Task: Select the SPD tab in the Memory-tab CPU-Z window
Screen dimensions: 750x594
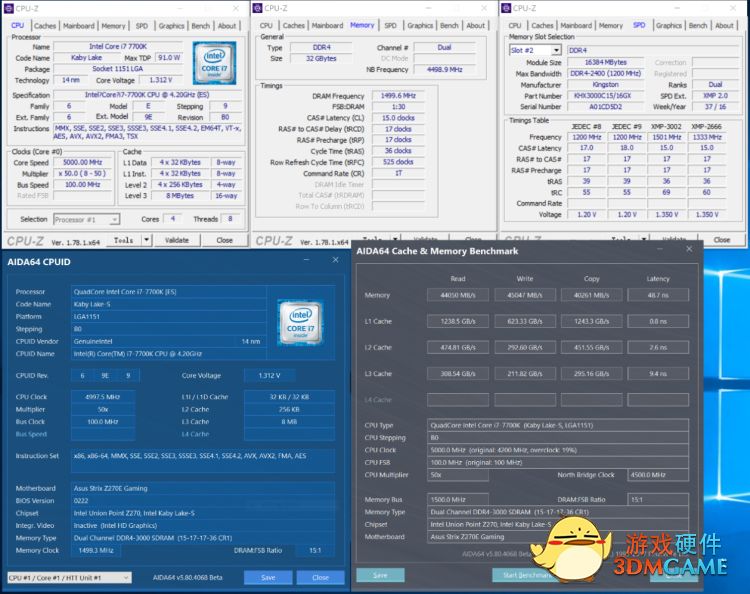Action: [x=390, y=26]
